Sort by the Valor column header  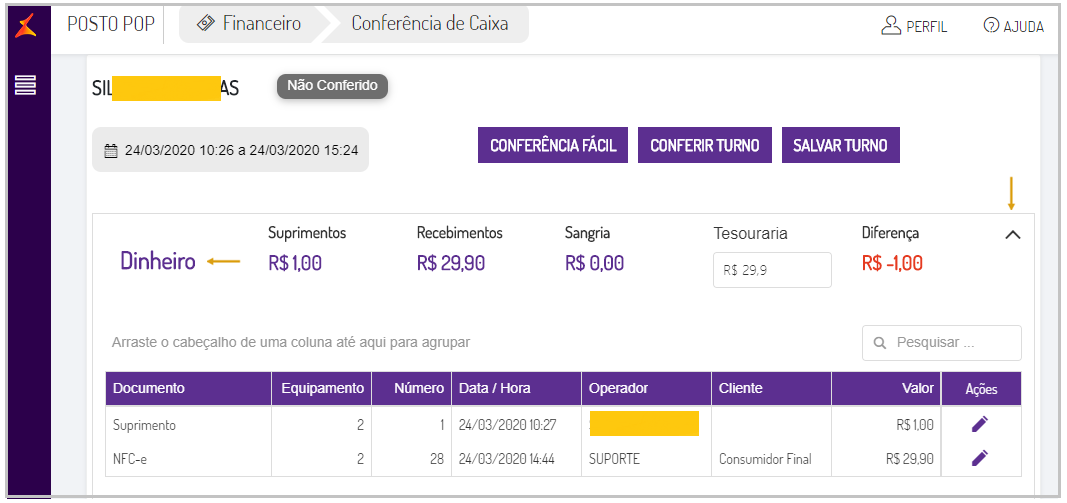point(917,388)
